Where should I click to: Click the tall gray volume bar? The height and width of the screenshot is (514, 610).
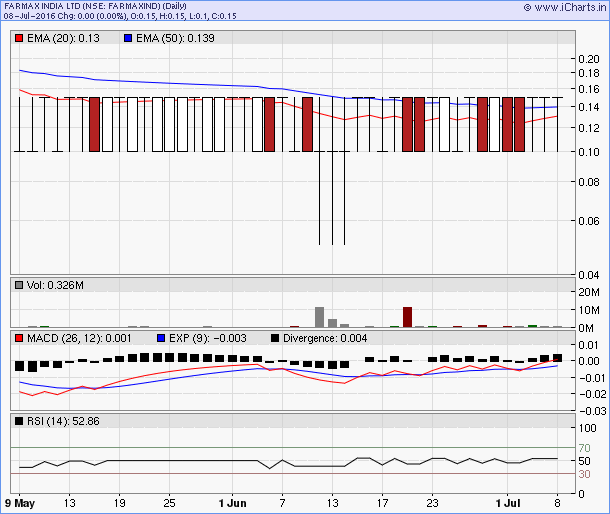[319, 317]
